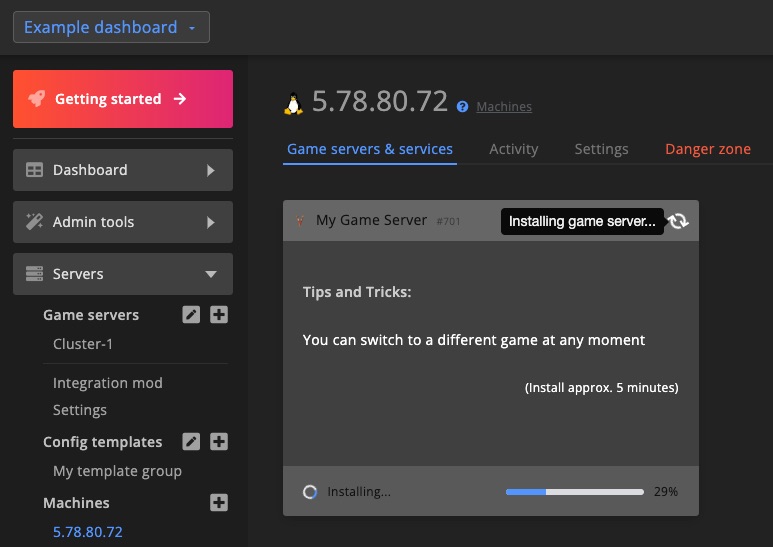Edit Config templates using pencil icon
The width and height of the screenshot is (773, 547).
pos(191,442)
